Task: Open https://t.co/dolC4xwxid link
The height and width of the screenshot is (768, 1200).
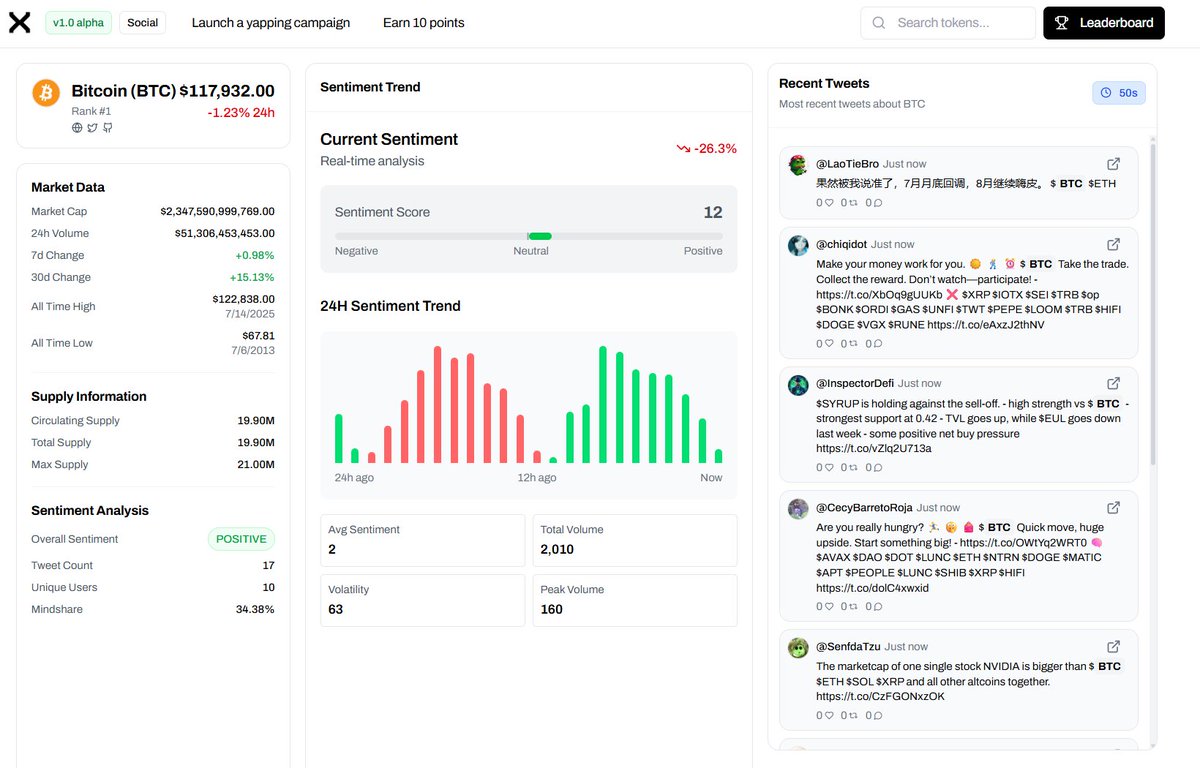Action: point(872,588)
